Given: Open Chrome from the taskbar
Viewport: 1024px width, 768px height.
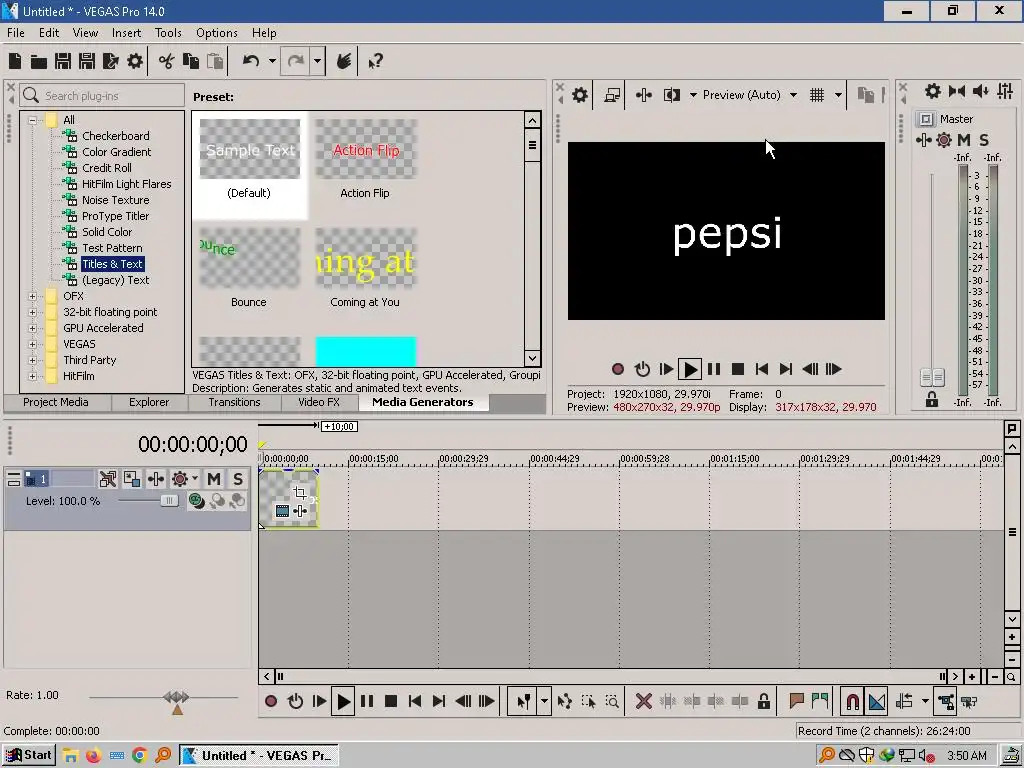Looking at the screenshot, I should (139, 756).
